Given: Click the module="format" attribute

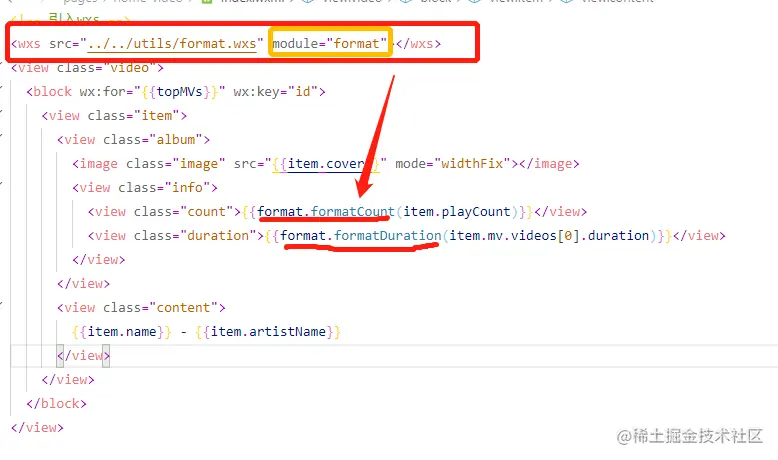Looking at the screenshot, I should click(329, 44).
